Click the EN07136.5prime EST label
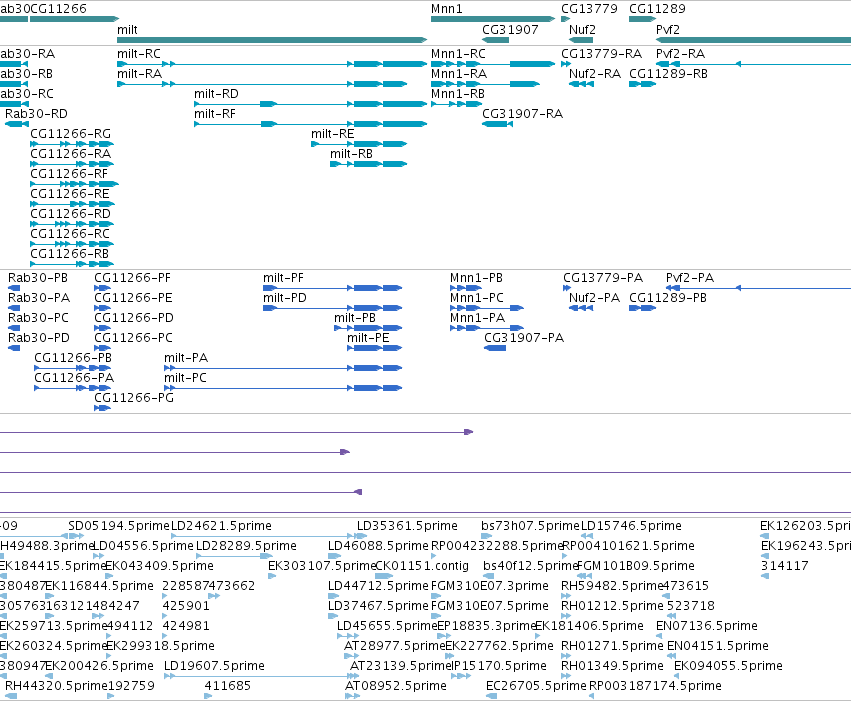 pos(707,626)
